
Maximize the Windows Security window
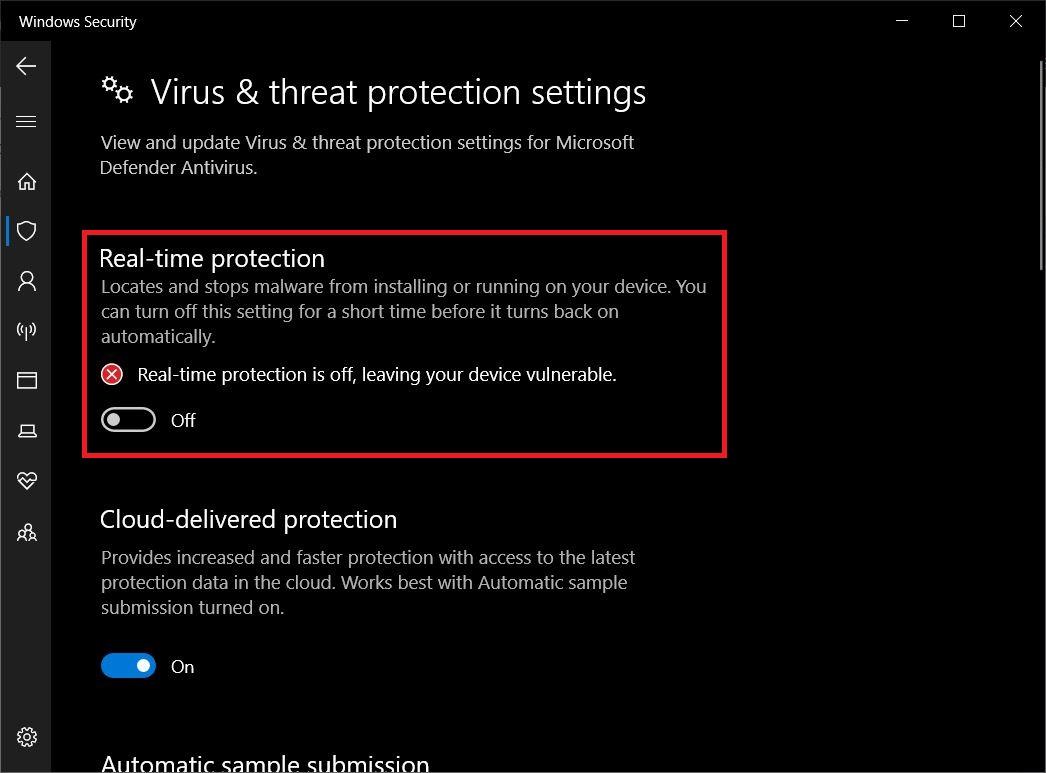point(959,21)
